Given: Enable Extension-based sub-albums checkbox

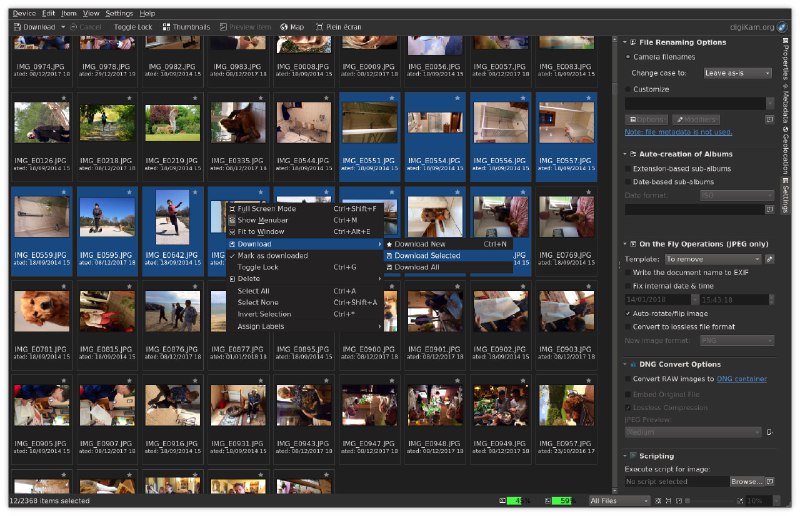Looking at the screenshot, I should tap(629, 169).
